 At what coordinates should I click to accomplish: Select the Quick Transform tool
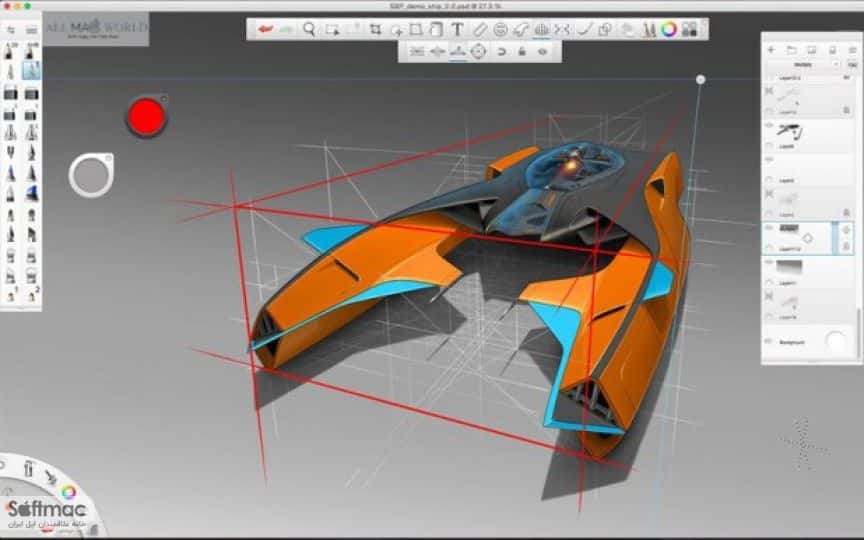tap(396, 30)
